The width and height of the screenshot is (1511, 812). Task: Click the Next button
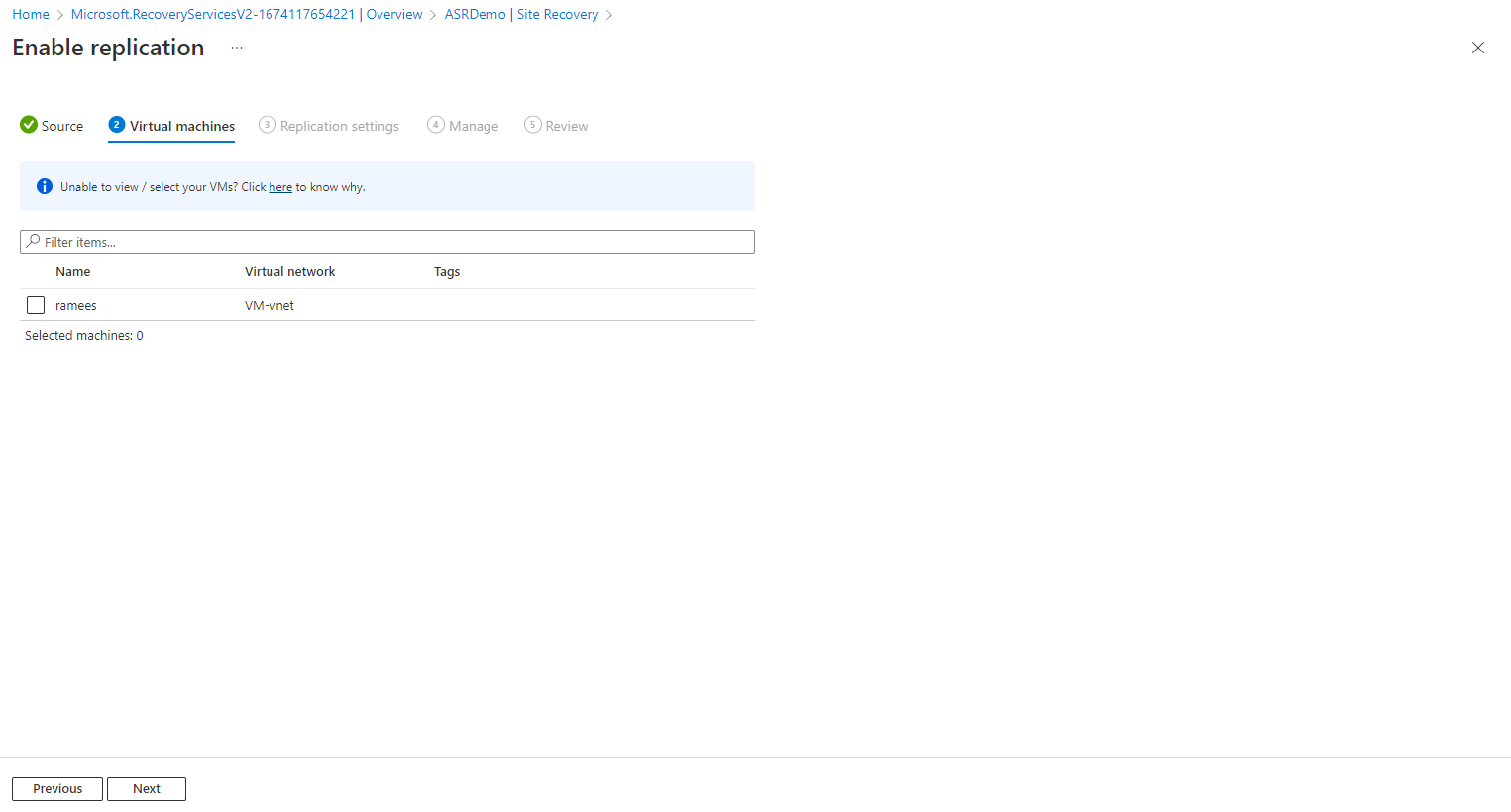[x=147, y=789]
